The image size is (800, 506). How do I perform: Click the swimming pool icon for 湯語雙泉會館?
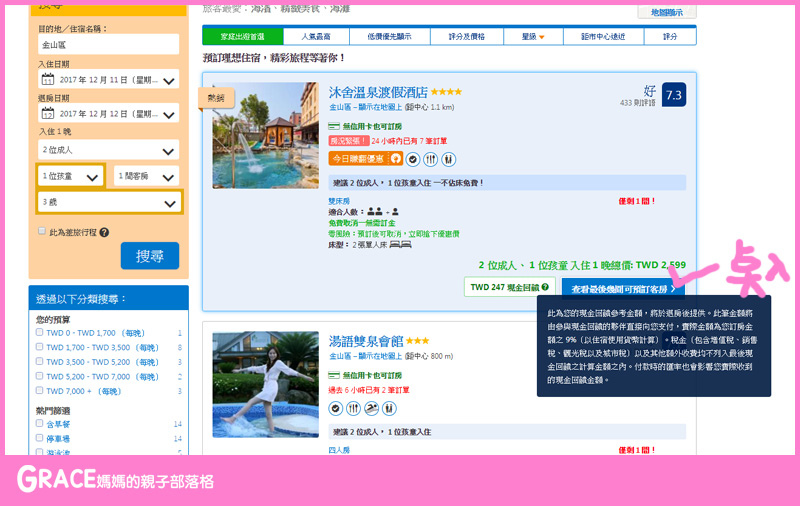(x=371, y=408)
